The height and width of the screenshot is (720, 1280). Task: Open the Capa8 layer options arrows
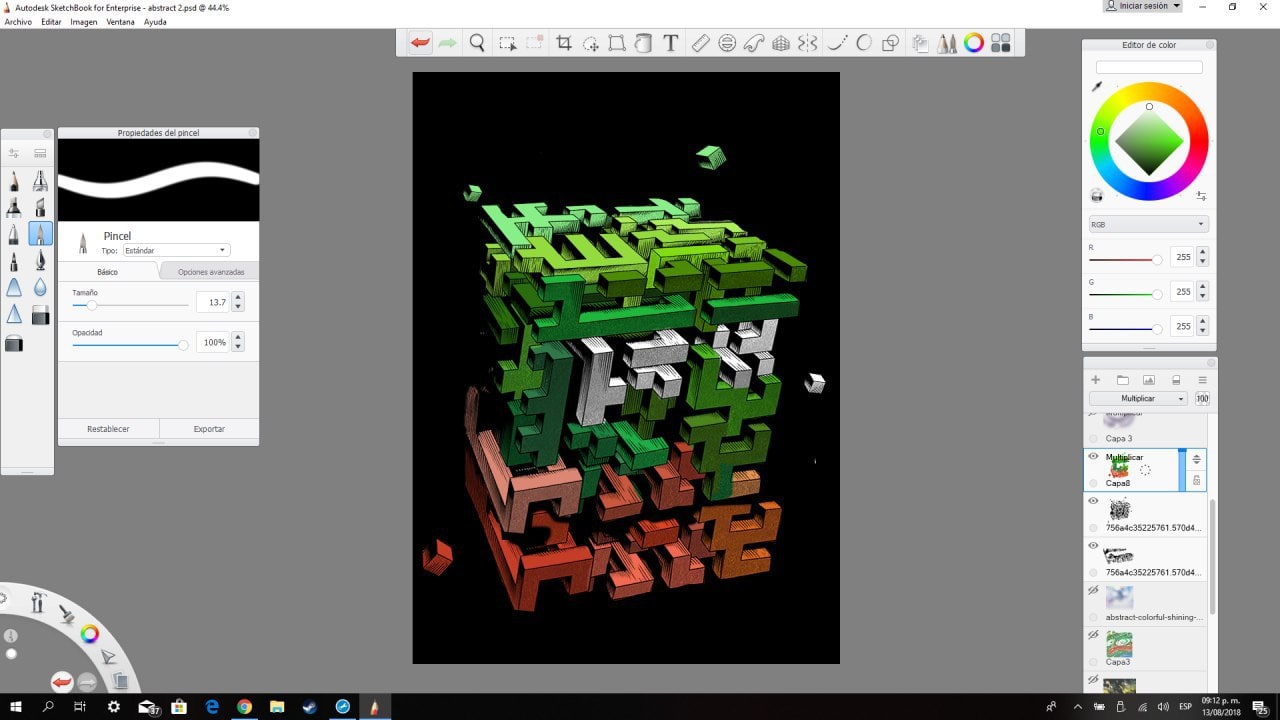tap(1196, 459)
